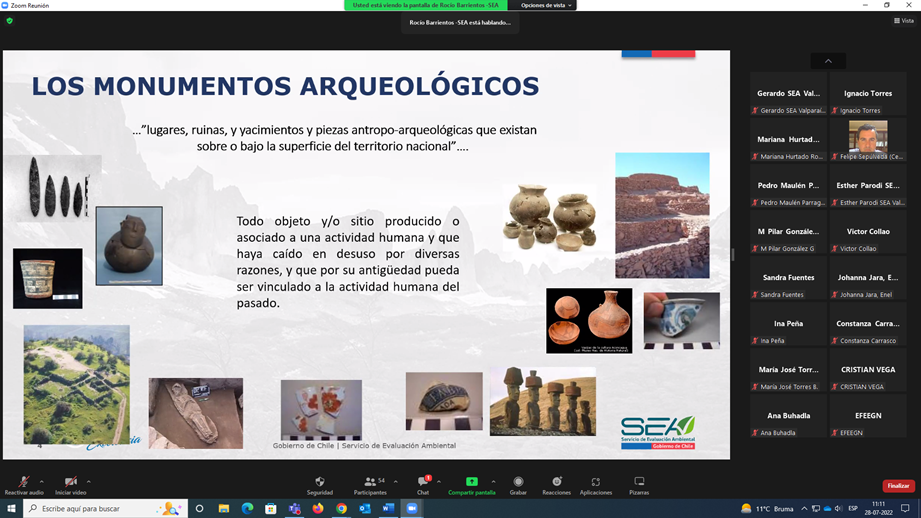Open Seguridad shield options
Screen dimensions: 921x518
(320, 483)
